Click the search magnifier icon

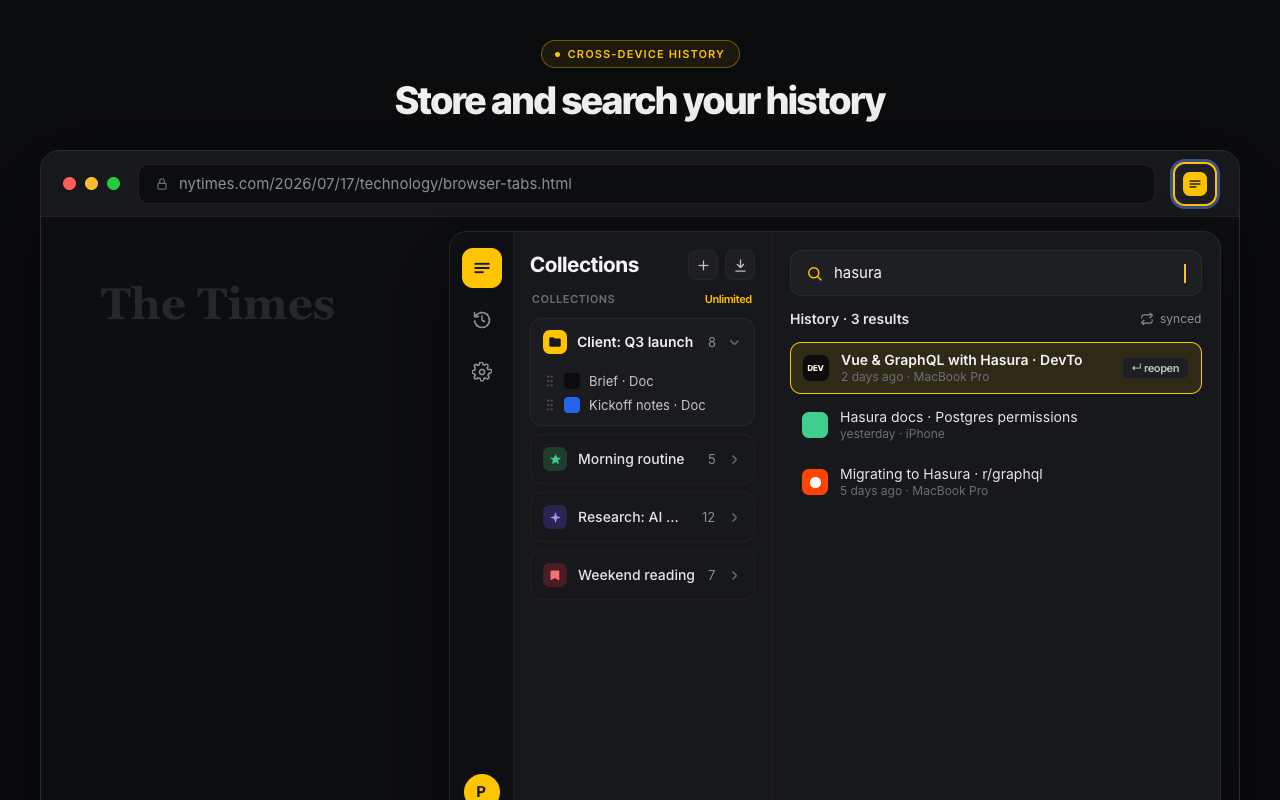(815, 273)
